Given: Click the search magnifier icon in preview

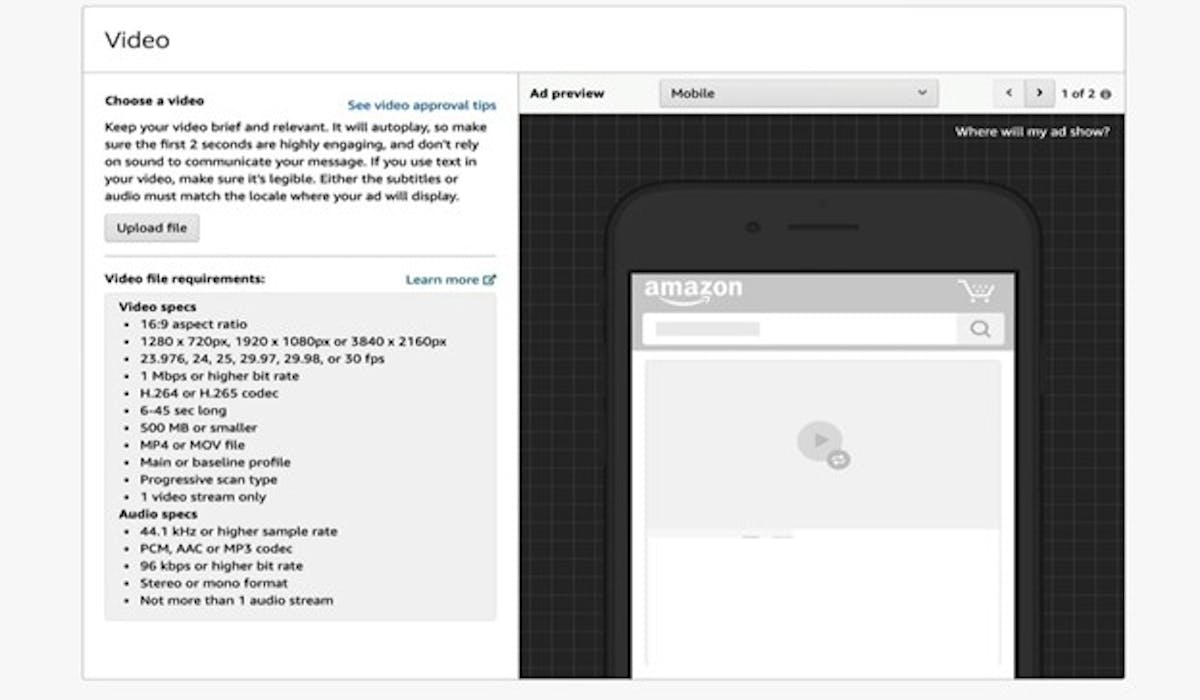Looking at the screenshot, I should (x=980, y=329).
